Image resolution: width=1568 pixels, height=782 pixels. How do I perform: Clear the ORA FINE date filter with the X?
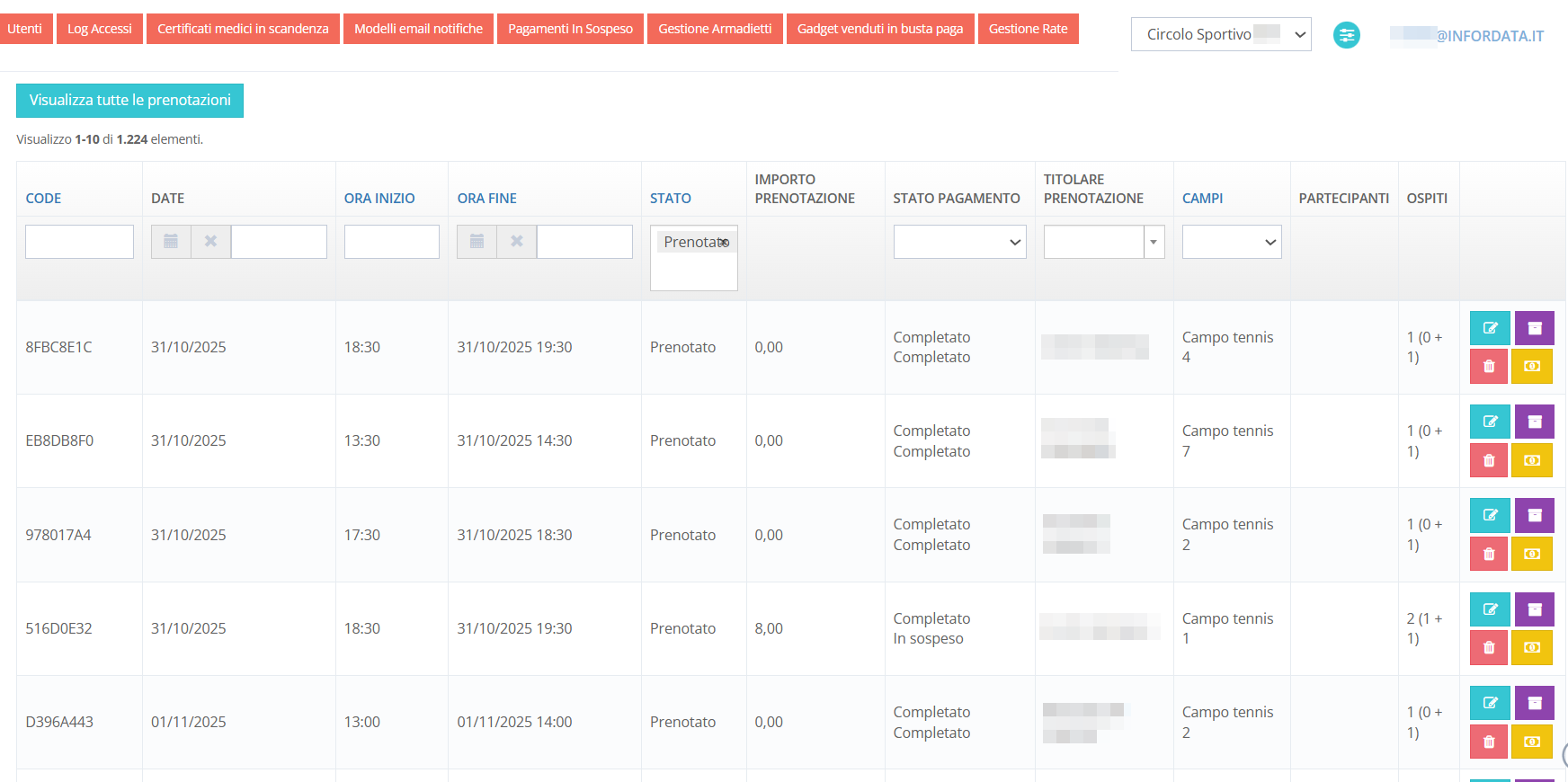click(517, 242)
